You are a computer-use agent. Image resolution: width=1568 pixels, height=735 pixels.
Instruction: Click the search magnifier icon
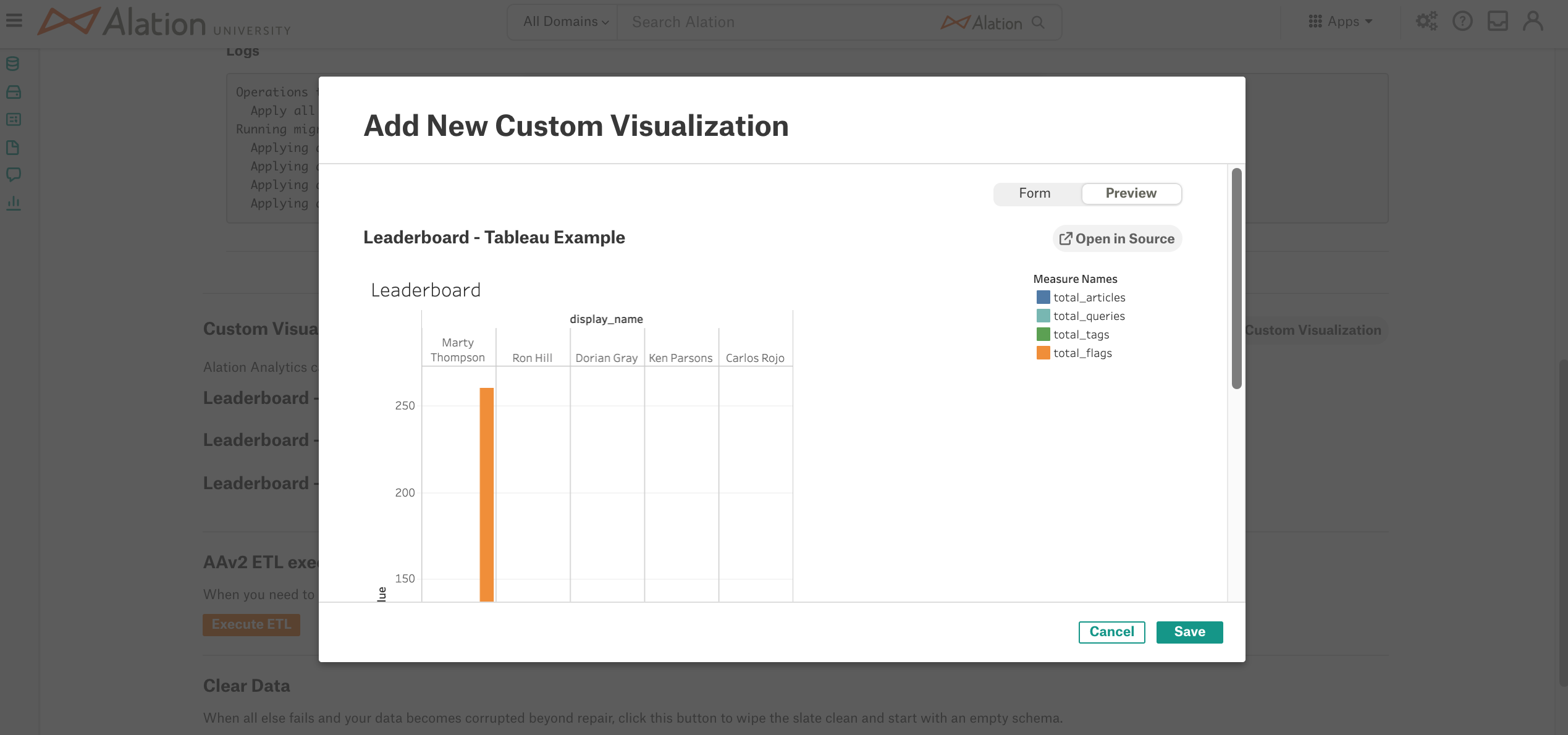pyautogui.click(x=1039, y=22)
